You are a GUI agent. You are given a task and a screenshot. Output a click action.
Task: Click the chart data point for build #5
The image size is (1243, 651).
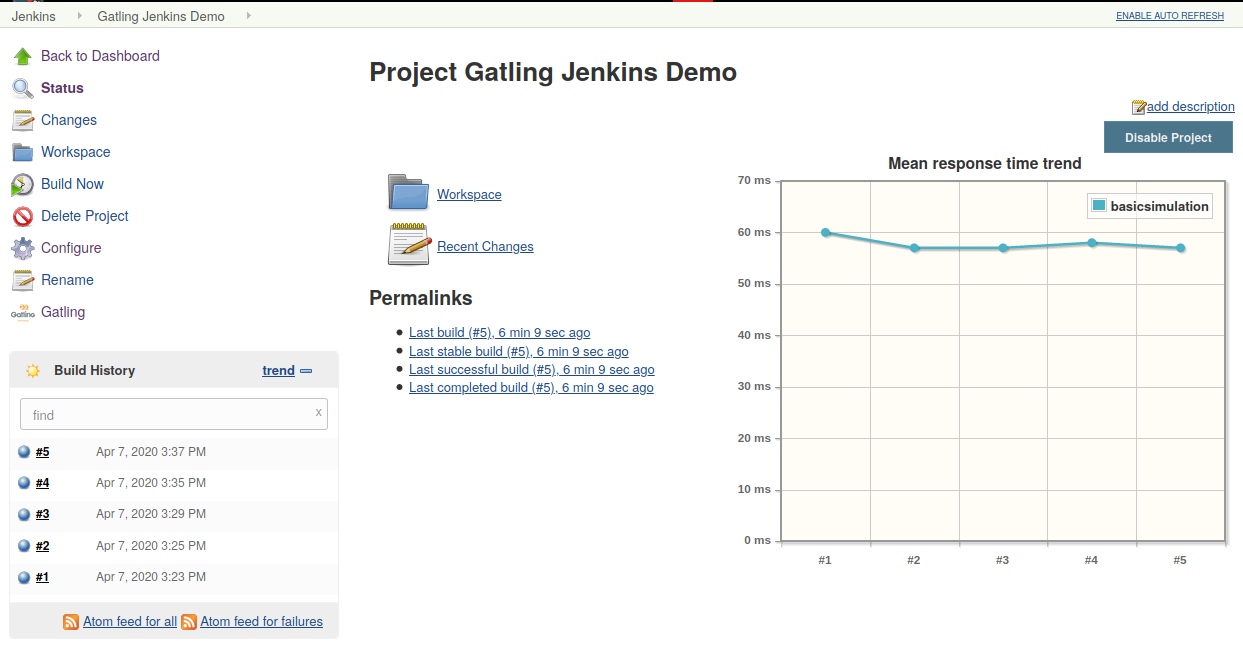tap(1181, 248)
